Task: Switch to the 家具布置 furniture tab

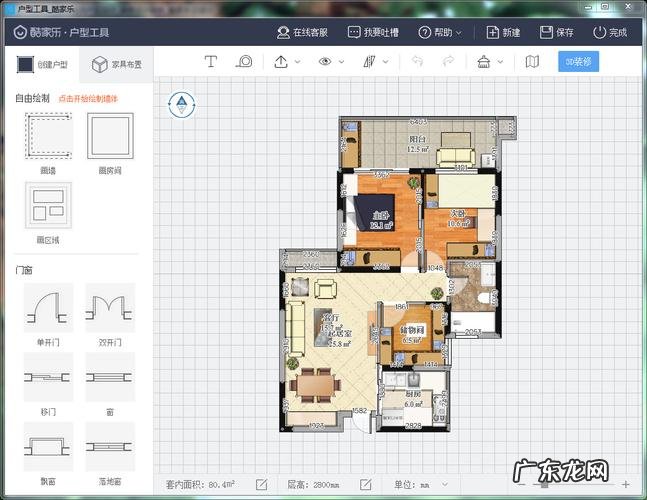Action: (x=116, y=65)
